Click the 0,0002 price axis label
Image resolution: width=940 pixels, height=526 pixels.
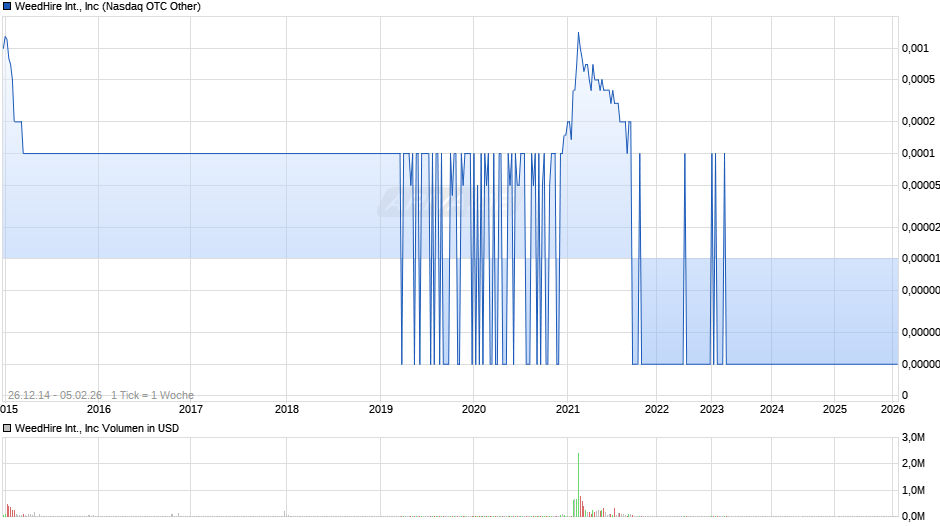pyautogui.click(x=918, y=122)
